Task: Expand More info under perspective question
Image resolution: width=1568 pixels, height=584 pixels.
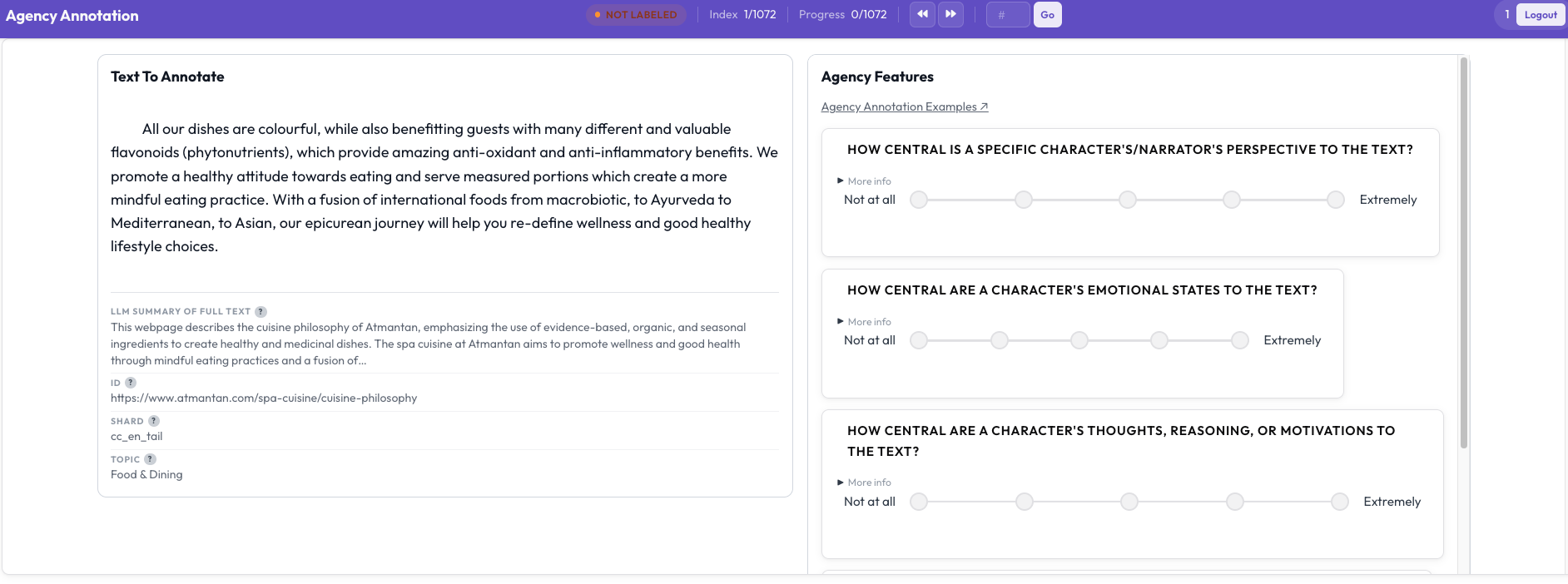Action: coord(864,181)
